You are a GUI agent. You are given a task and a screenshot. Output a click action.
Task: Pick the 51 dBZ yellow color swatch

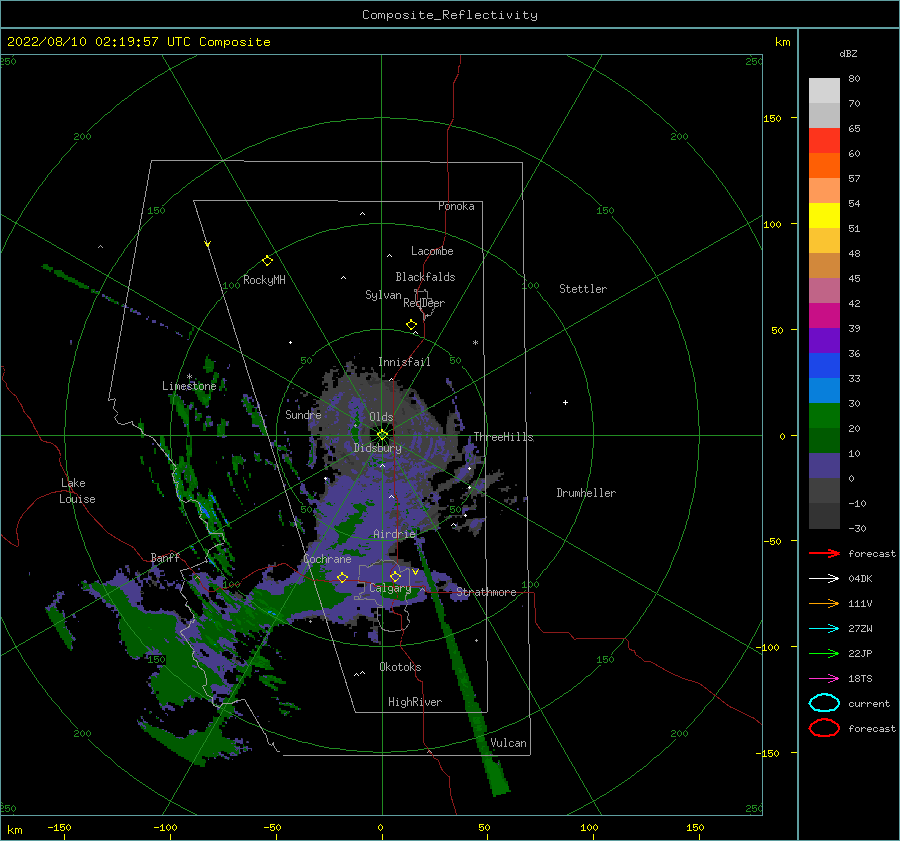[x=824, y=215]
